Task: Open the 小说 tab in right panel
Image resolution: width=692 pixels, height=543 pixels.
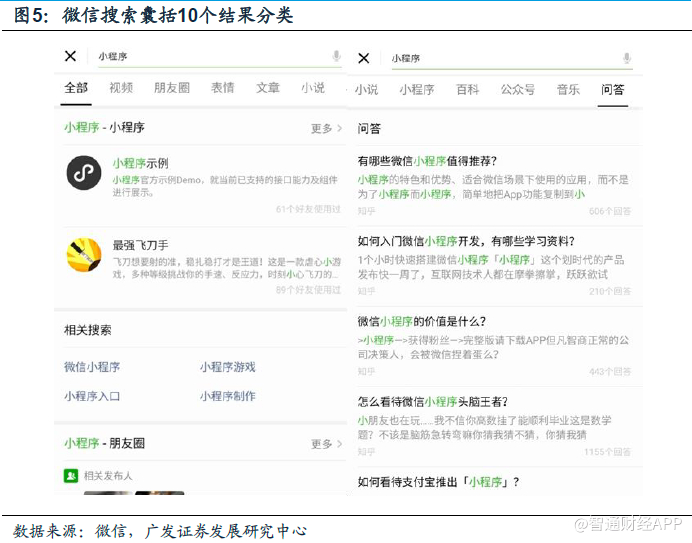Action: click(366, 90)
